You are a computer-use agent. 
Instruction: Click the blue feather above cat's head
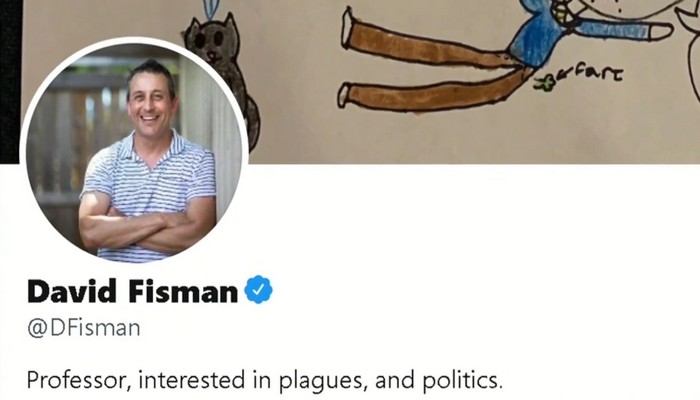(208, 9)
